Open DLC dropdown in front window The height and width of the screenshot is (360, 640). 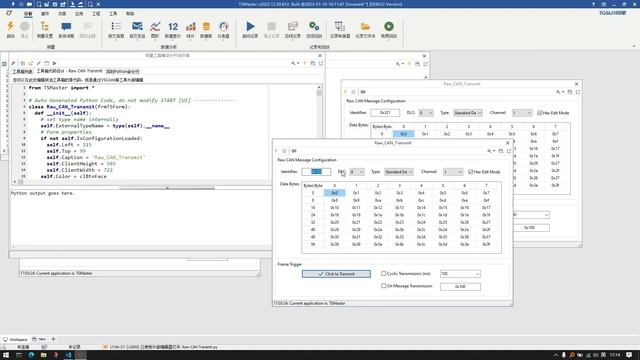click(x=357, y=172)
